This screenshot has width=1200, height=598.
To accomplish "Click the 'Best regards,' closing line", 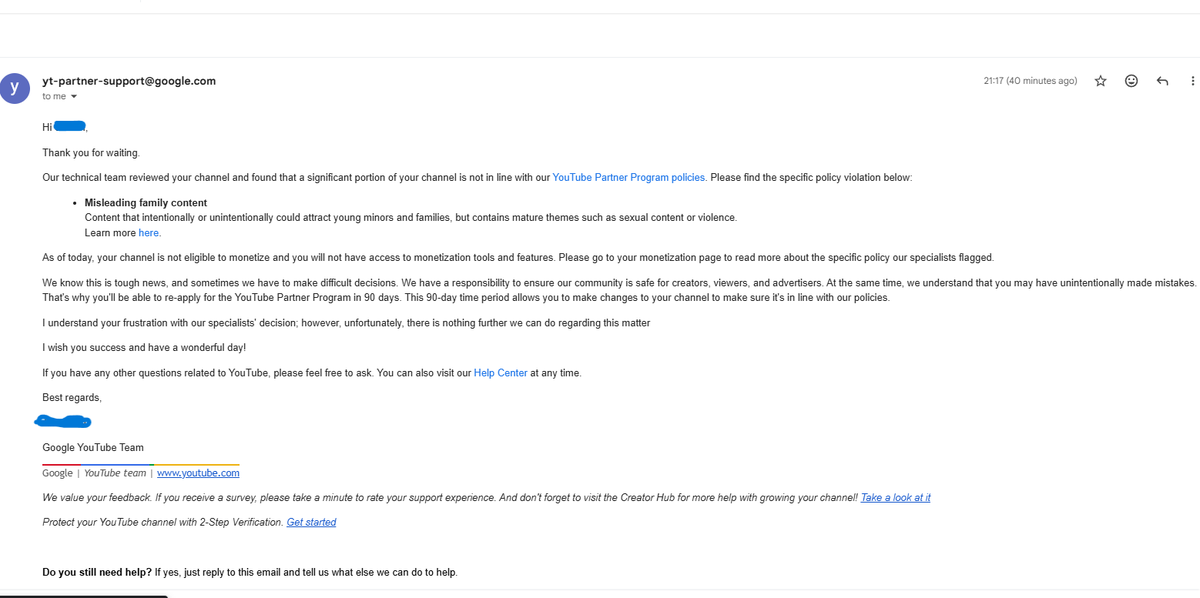I will (x=72, y=398).
